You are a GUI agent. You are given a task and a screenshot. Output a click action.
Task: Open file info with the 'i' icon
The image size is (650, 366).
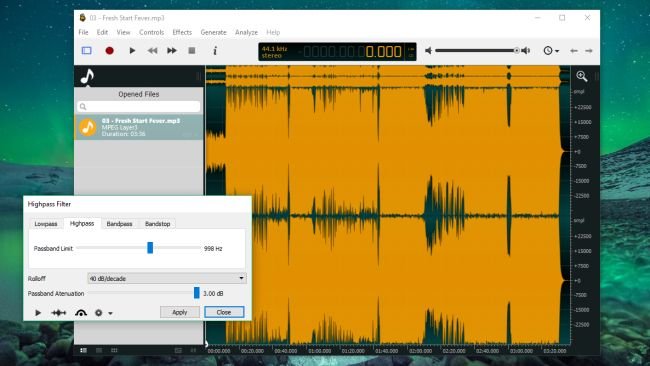(x=215, y=51)
